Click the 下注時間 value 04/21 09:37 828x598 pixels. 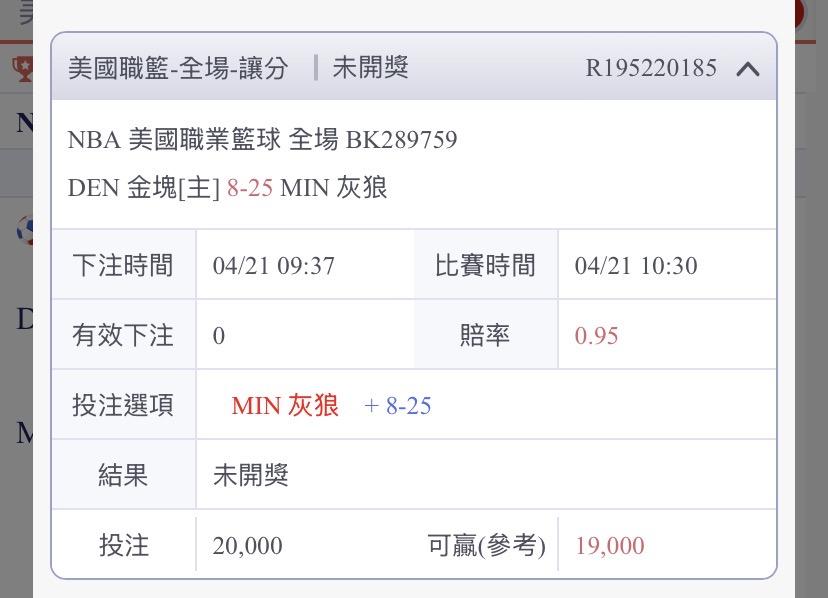(274, 266)
